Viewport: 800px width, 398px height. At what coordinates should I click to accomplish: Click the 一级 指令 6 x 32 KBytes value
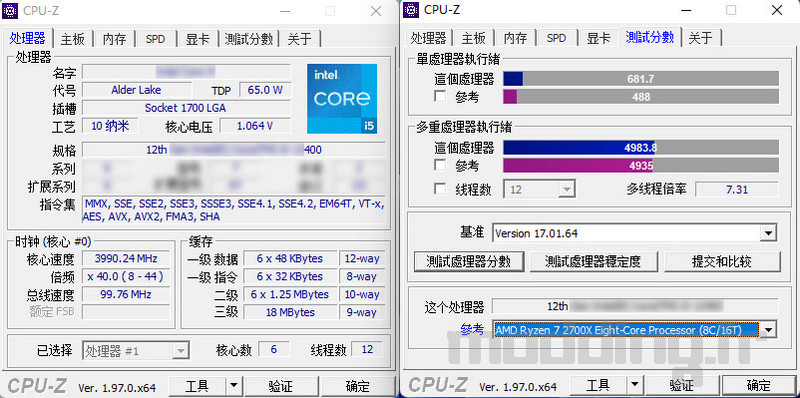click(x=290, y=277)
